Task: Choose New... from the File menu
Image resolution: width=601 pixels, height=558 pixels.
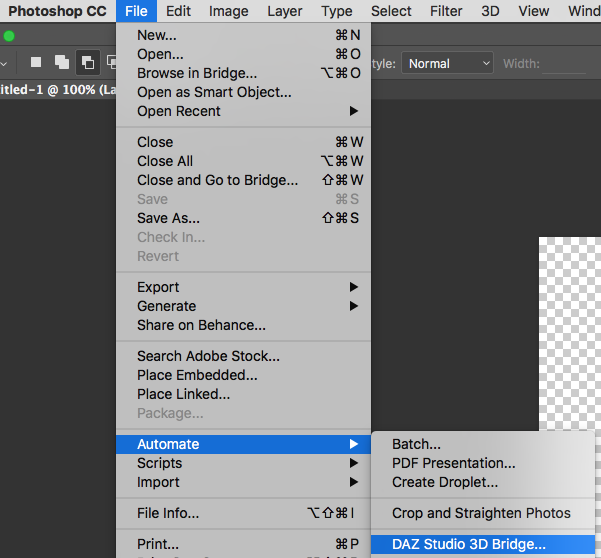Action: coord(243,35)
